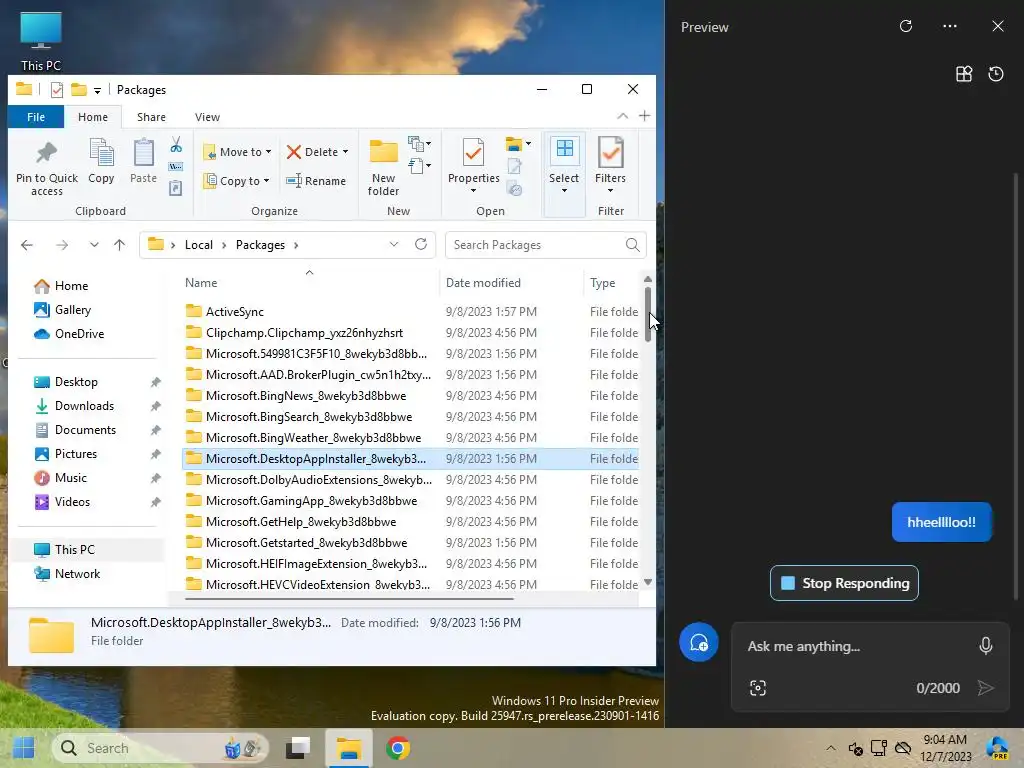The width and height of the screenshot is (1024, 768).
Task: Collapse the ribbon with the chevron
Action: tap(623, 116)
